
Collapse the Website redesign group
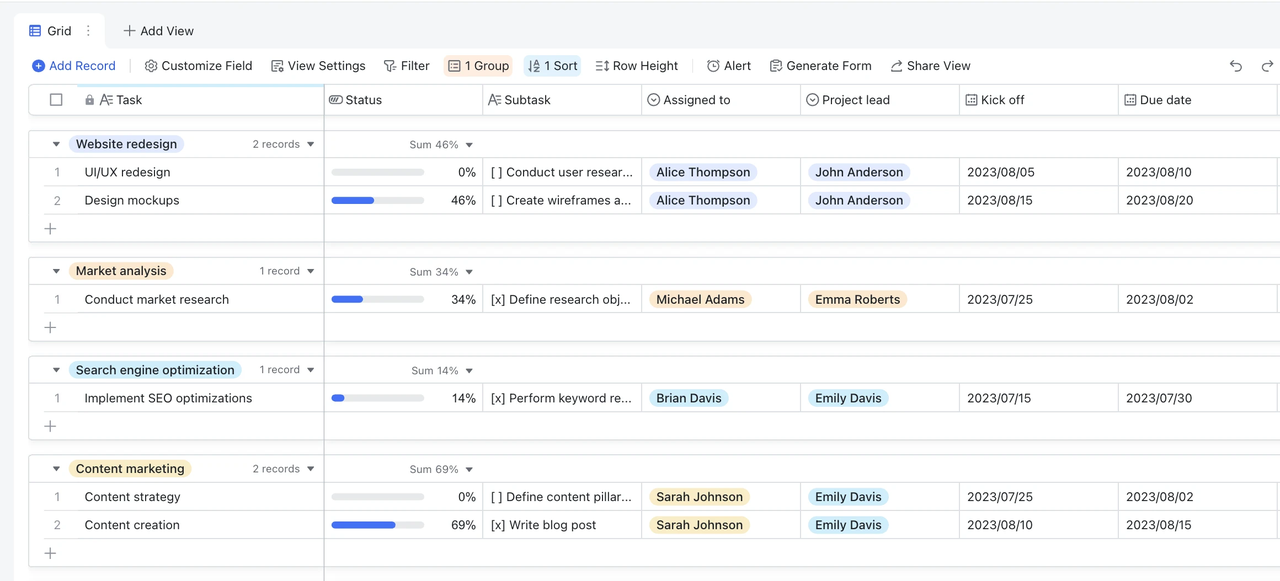(x=56, y=144)
